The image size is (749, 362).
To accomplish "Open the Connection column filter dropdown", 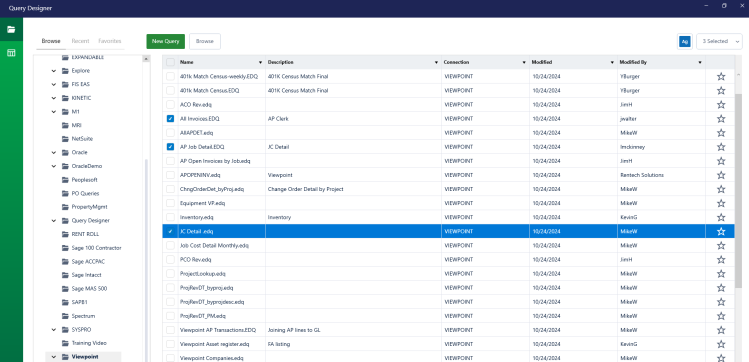I will point(524,63).
